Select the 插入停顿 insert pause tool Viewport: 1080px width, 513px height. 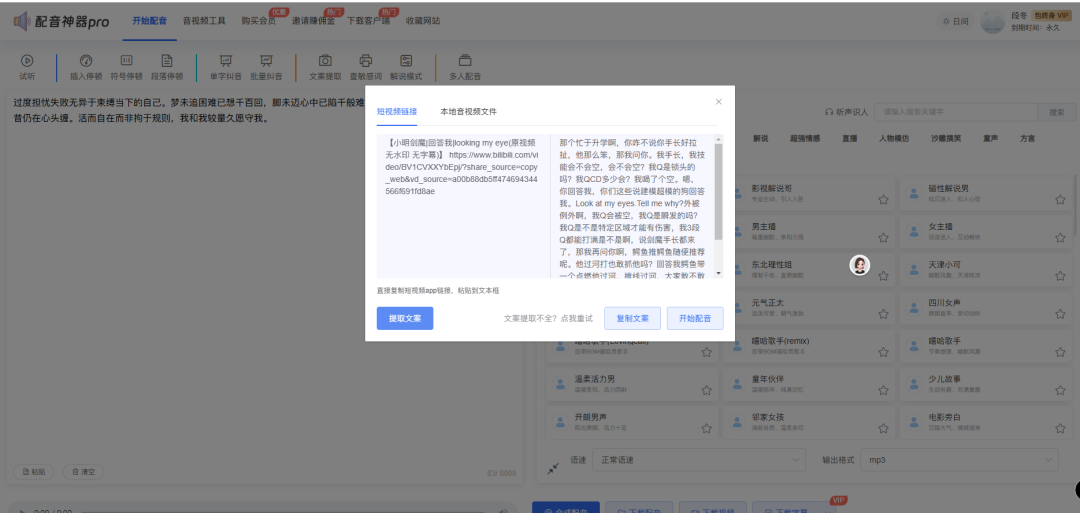pos(85,61)
